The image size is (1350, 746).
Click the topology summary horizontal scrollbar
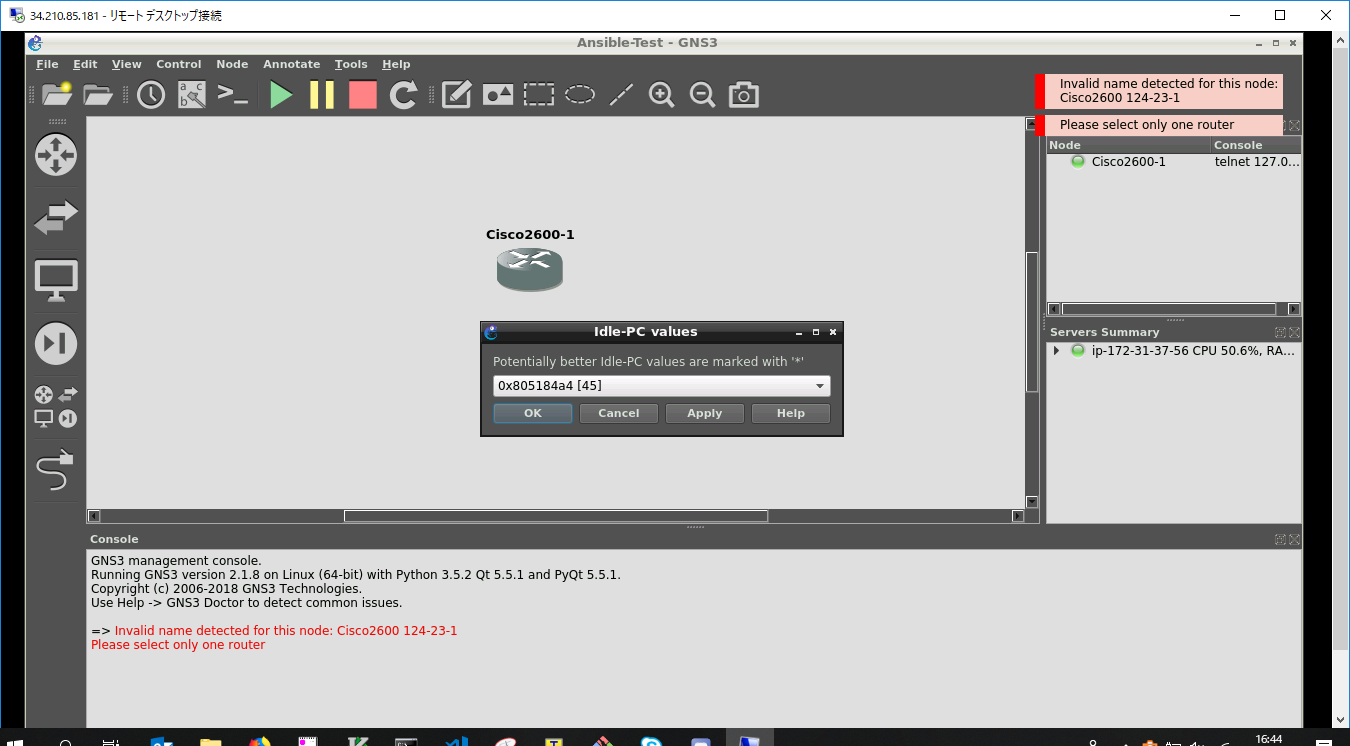coord(1168,309)
